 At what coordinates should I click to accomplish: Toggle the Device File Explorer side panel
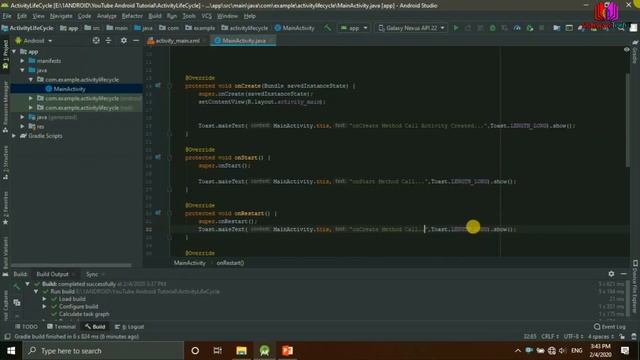[635, 287]
